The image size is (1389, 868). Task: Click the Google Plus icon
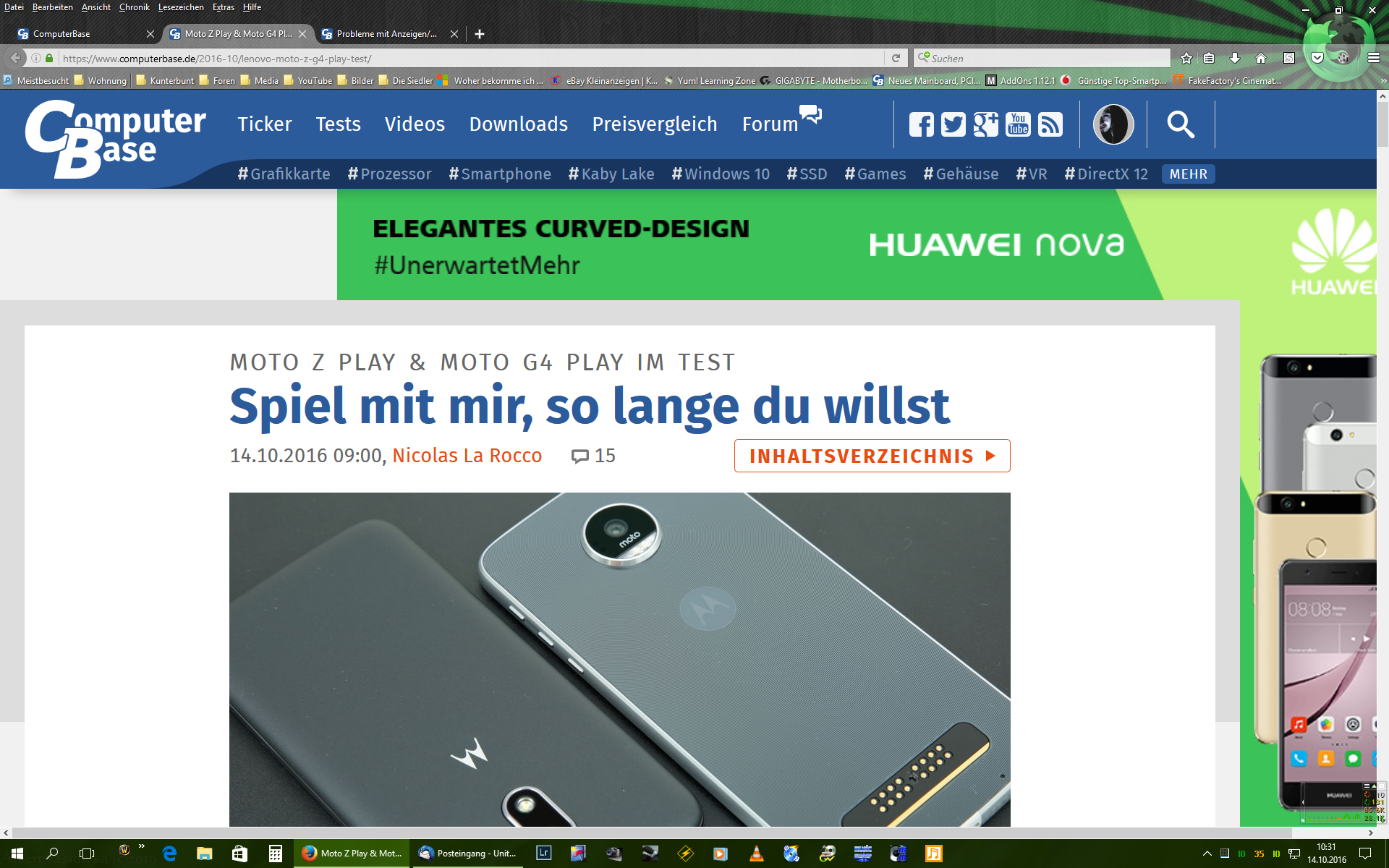pyautogui.click(x=985, y=124)
